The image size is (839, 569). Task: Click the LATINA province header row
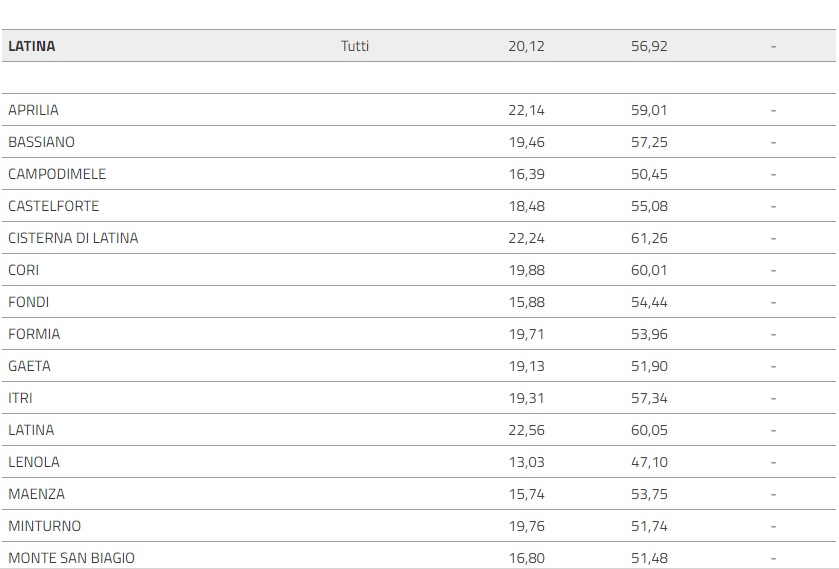click(x=32, y=46)
